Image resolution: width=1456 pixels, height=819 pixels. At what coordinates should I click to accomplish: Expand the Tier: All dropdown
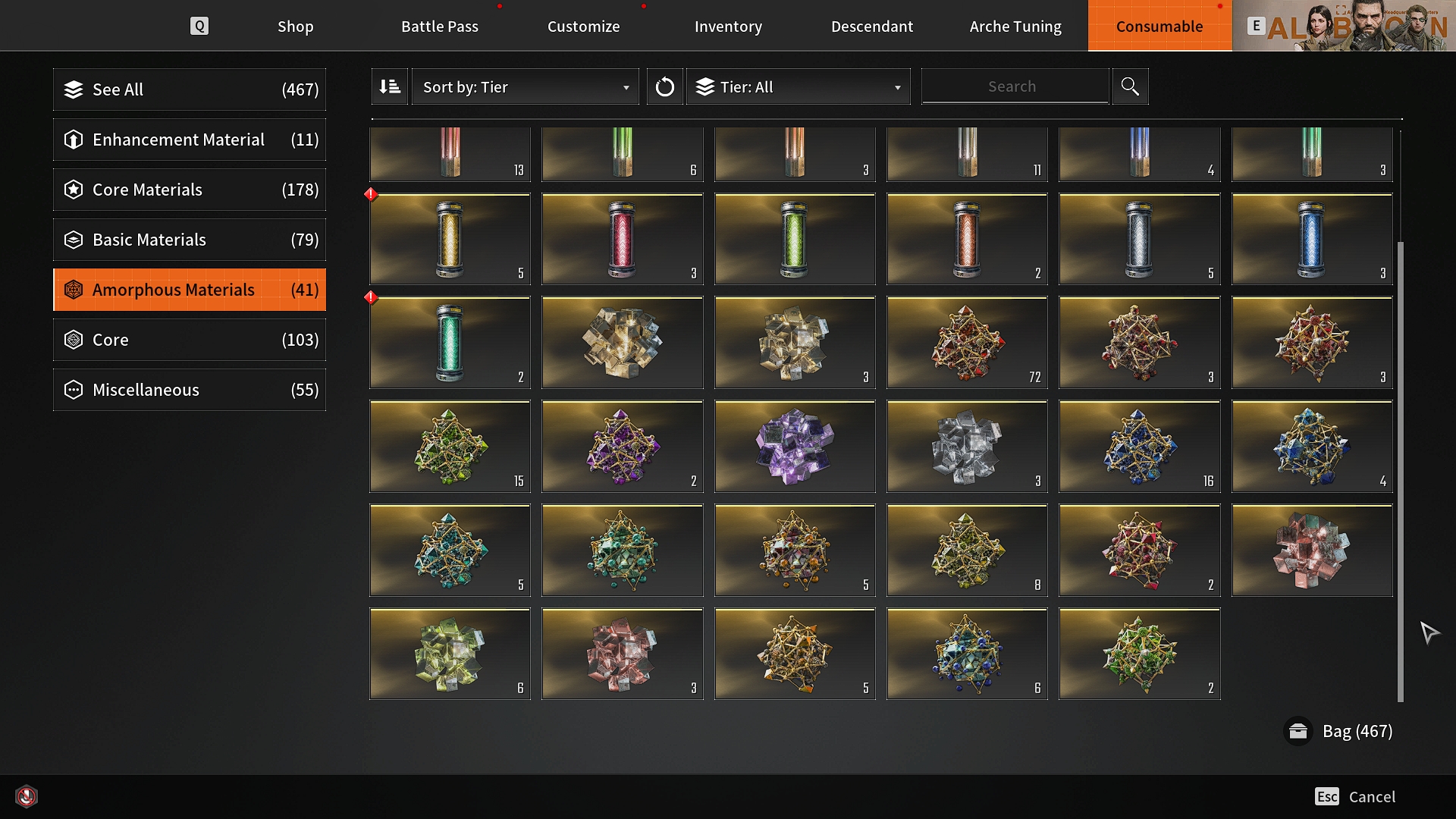click(x=798, y=86)
